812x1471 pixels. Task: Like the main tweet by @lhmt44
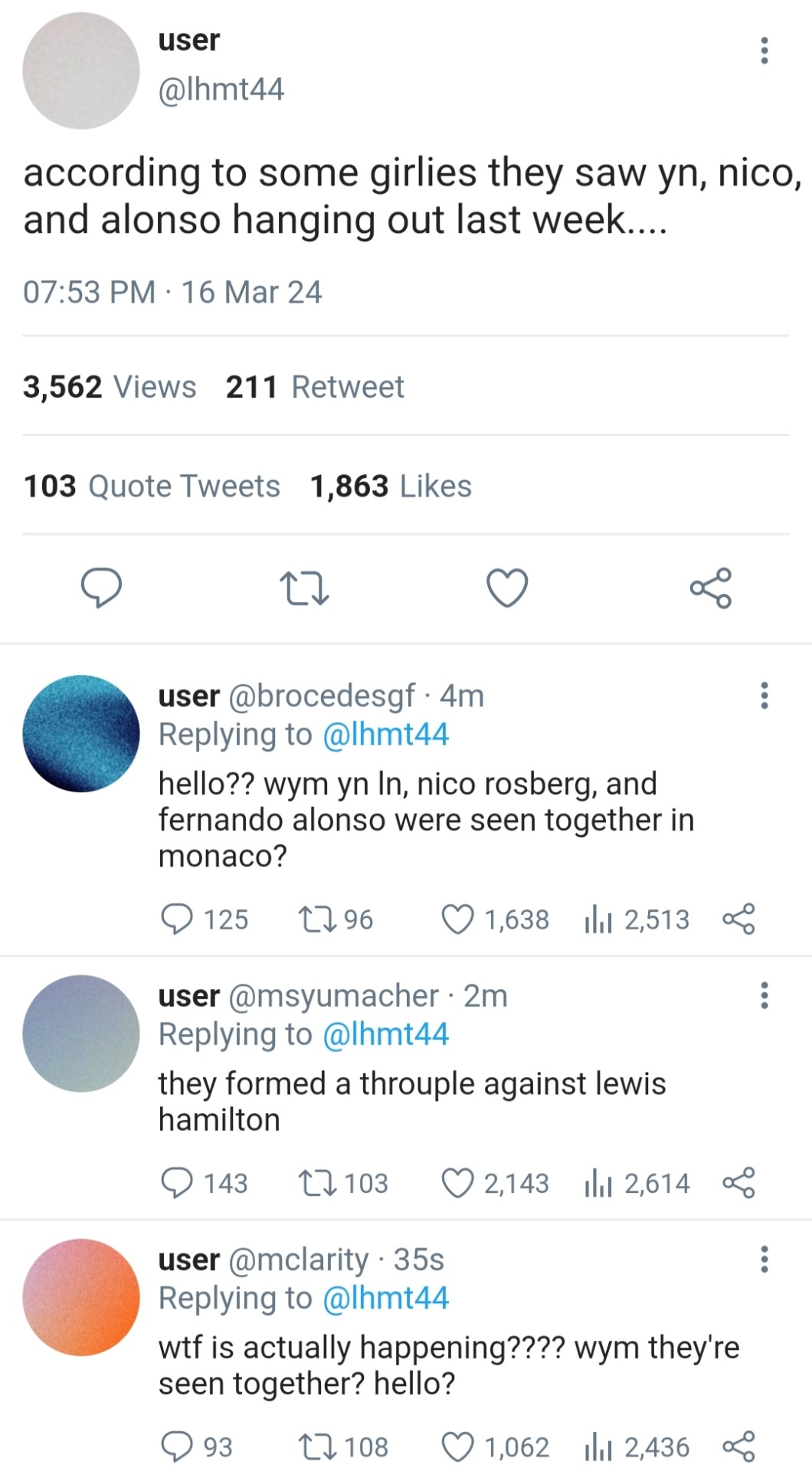[507, 588]
